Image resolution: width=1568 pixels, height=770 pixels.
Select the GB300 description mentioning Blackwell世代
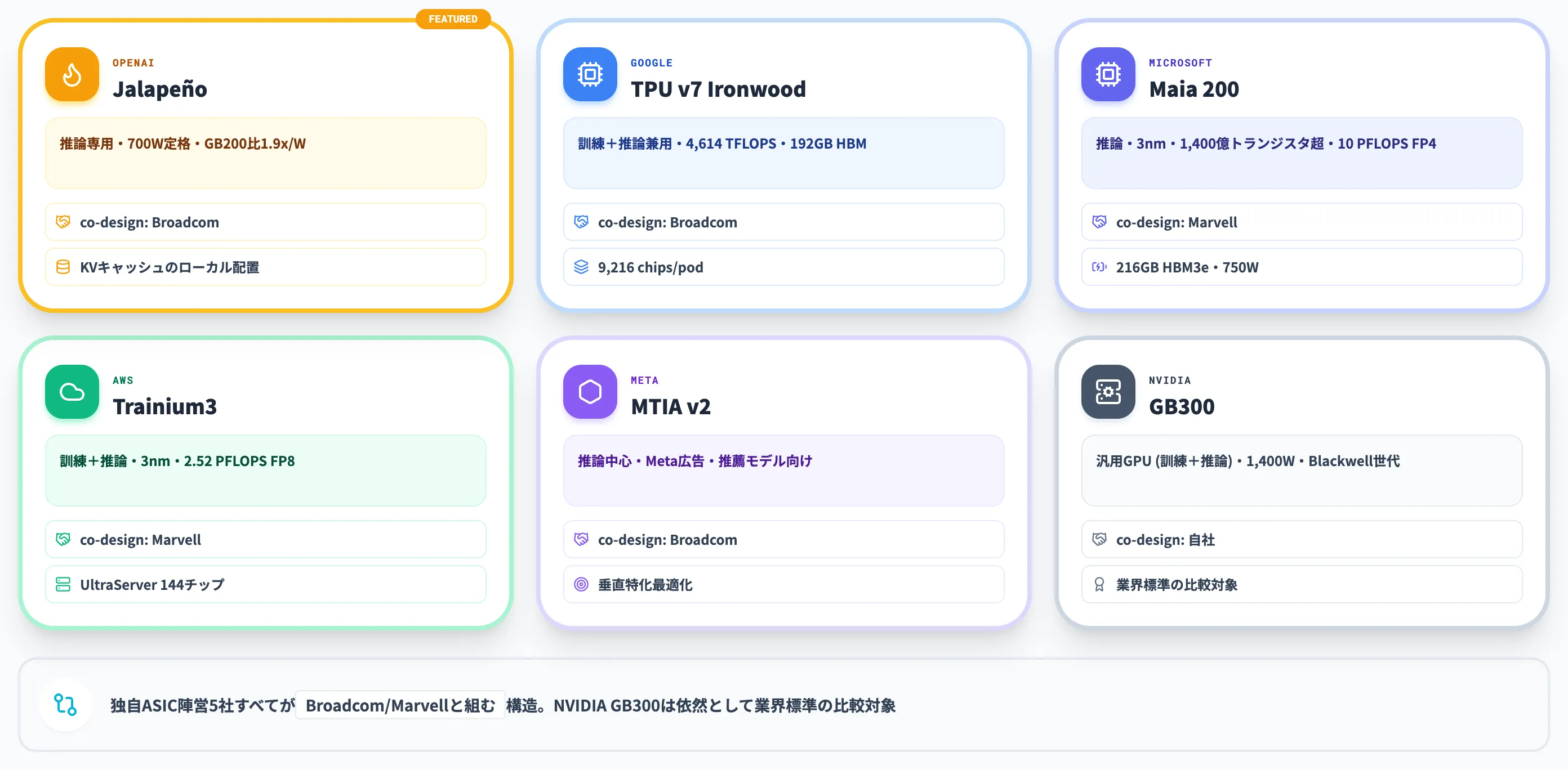pos(1248,461)
